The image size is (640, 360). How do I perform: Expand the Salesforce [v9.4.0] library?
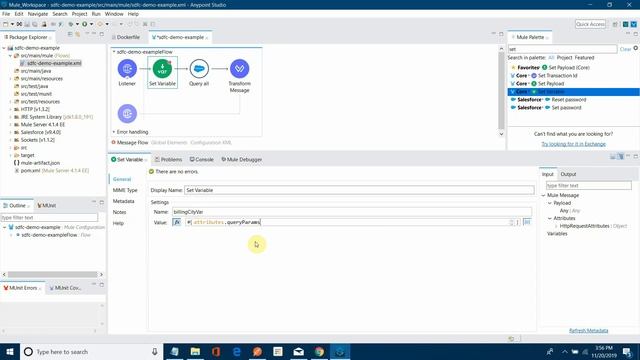(x=11, y=132)
